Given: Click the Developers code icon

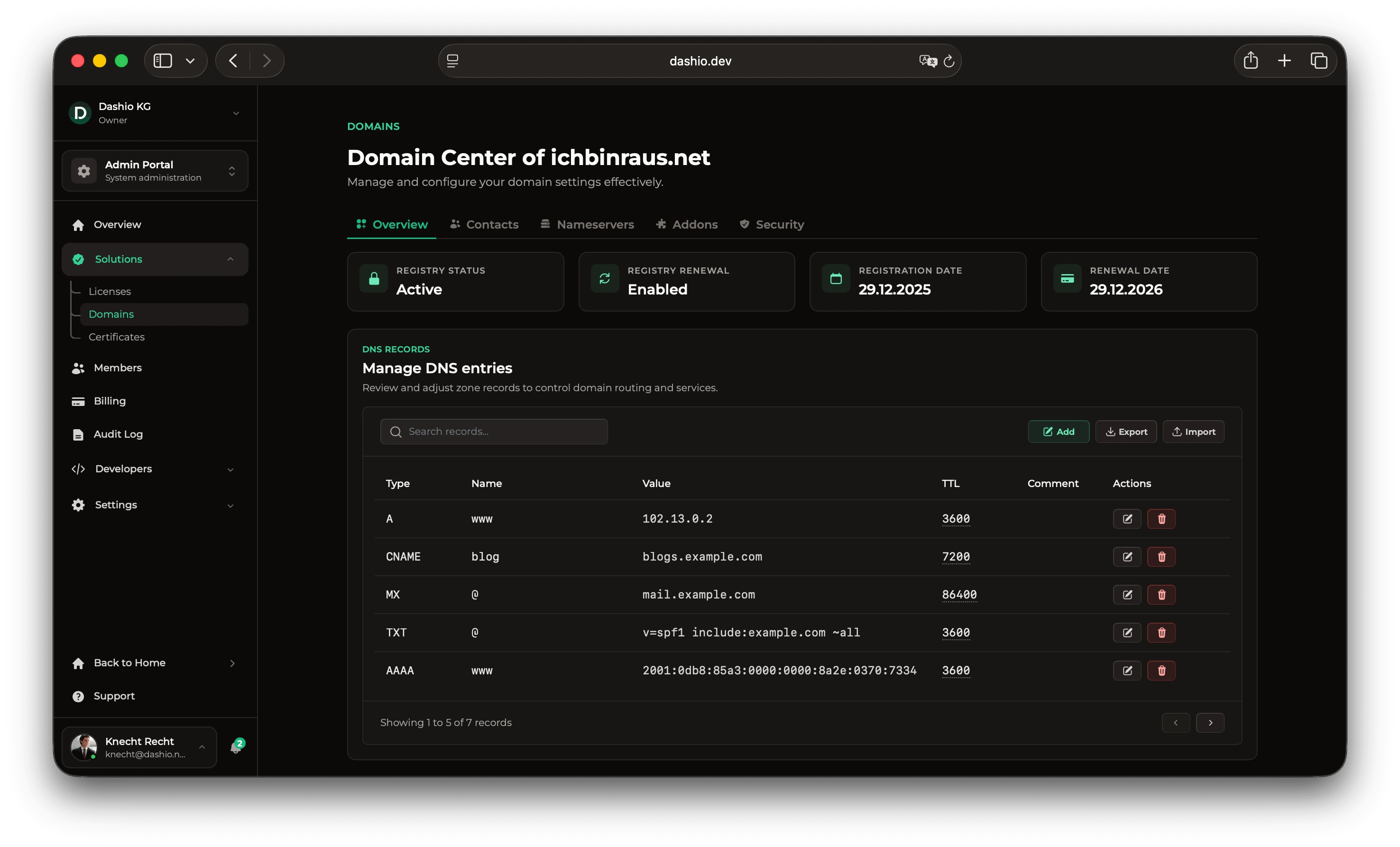Looking at the screenshot, I should pos(78,469).
